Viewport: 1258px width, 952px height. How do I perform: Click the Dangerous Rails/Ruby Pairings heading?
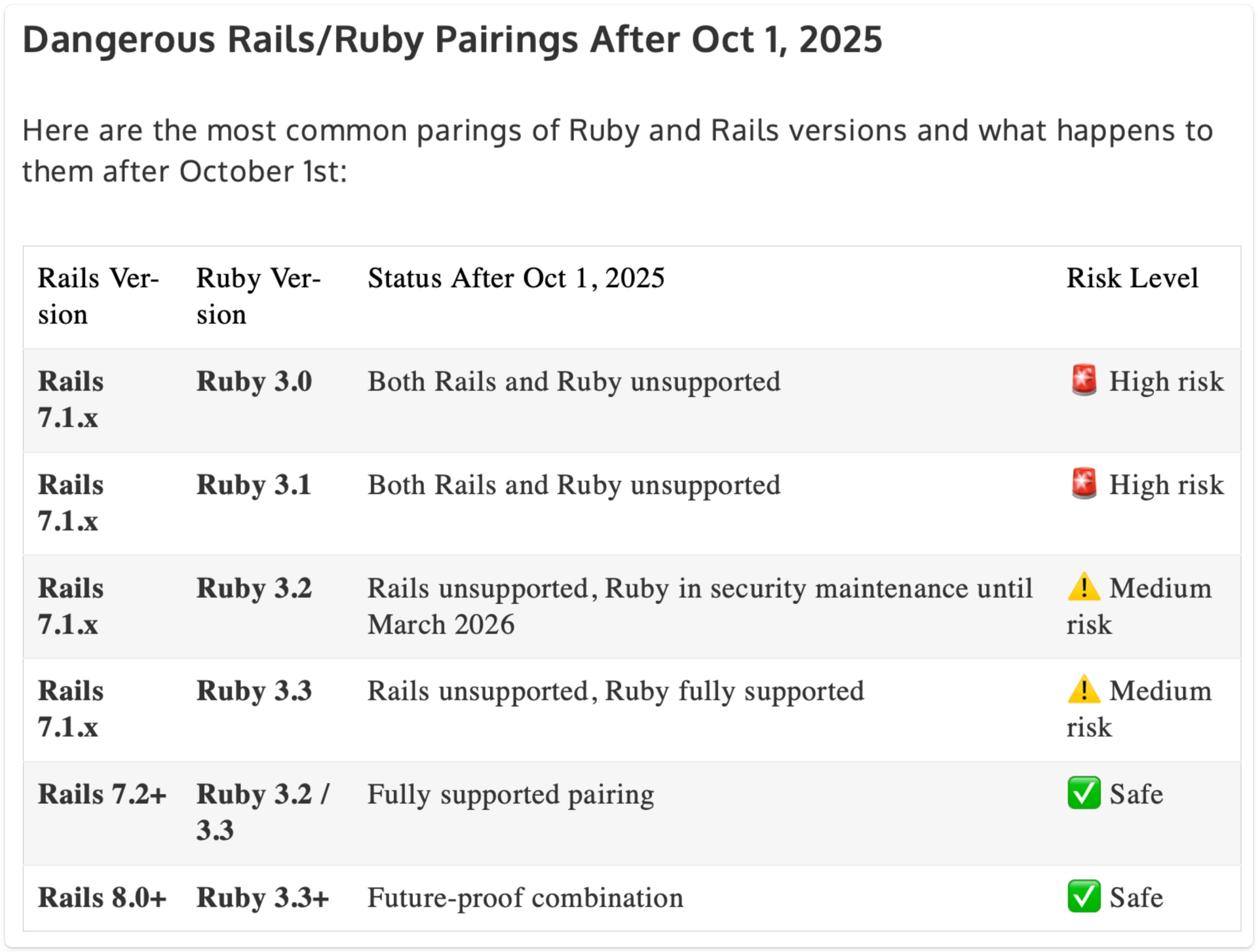pos(452,39)
